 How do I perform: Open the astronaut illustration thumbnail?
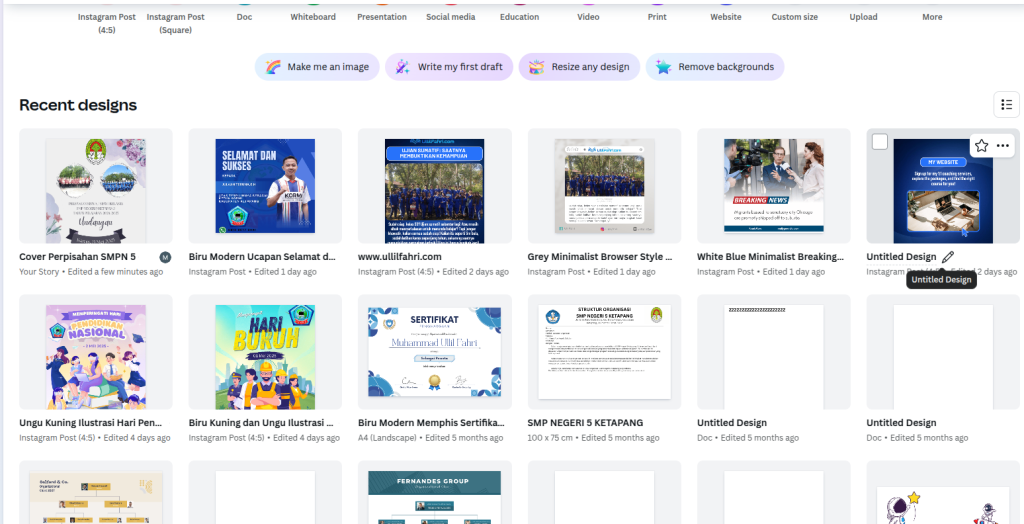(943, 492)
